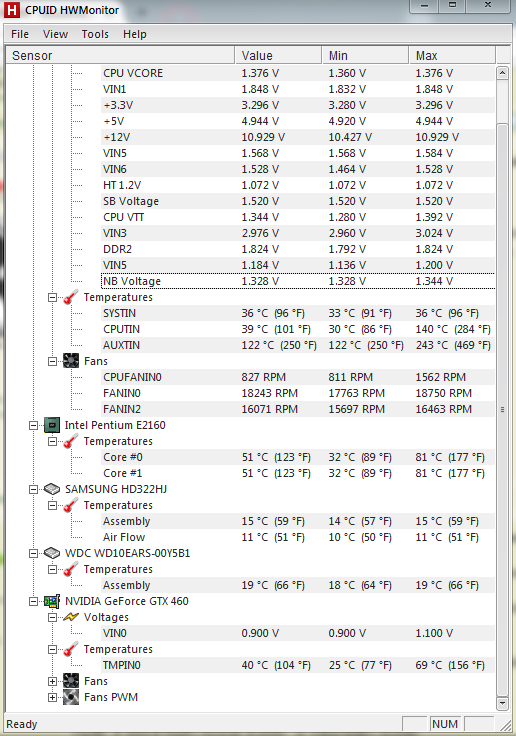
Task: Click the Sensor column header
Action: pyautogui.click(x=120, y=55)
